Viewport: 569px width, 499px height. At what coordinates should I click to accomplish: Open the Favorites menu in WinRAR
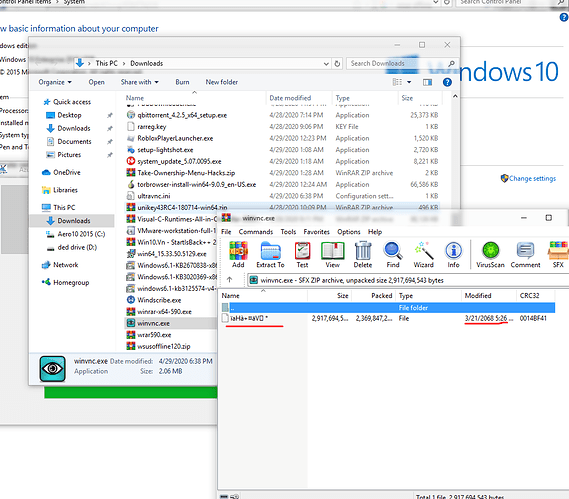point(316,232)
